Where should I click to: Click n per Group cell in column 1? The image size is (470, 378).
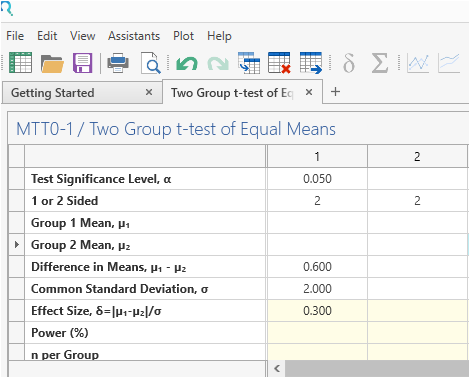coord(317,352)
